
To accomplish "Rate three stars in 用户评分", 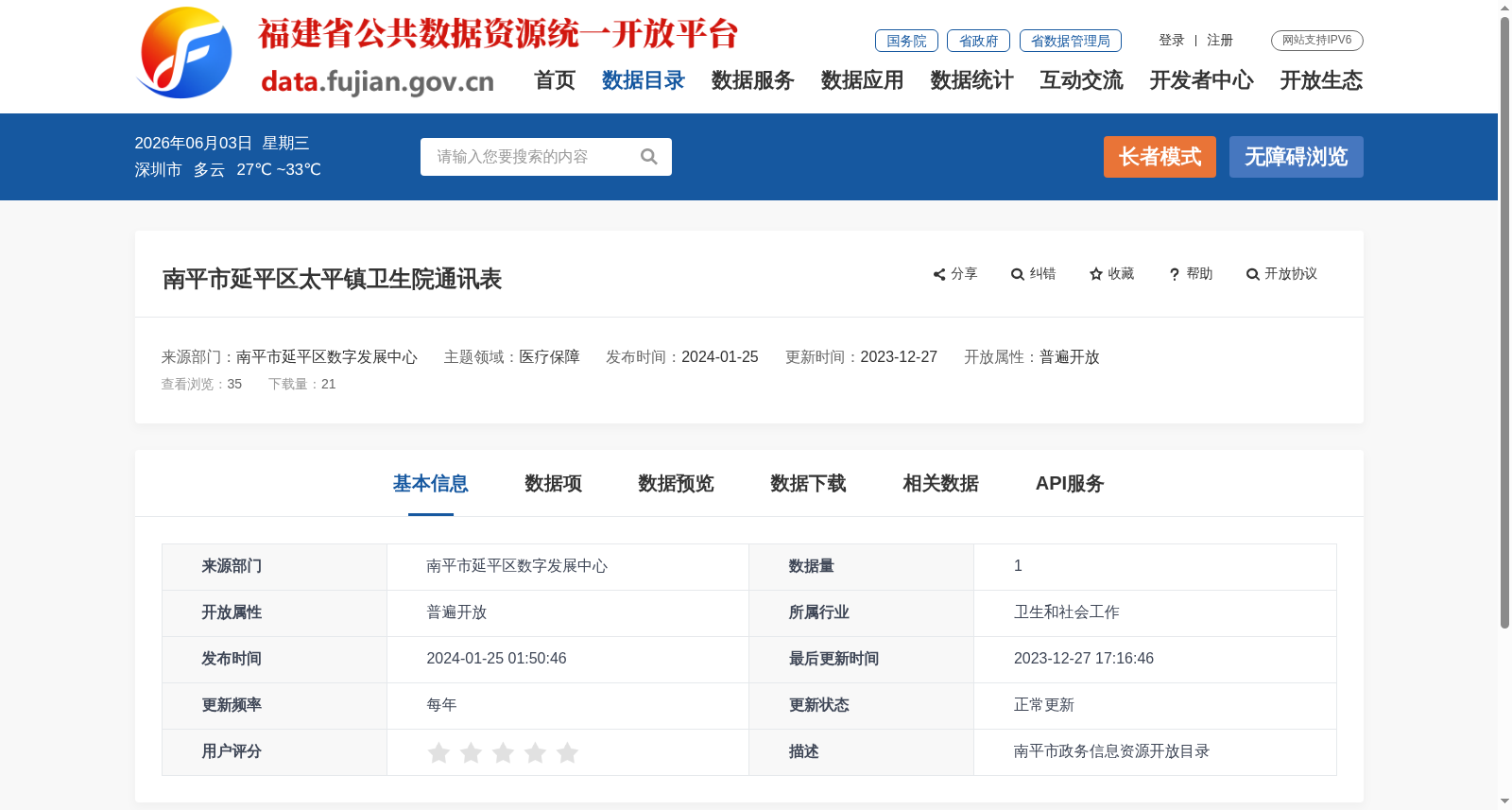I will click(503, 752).
